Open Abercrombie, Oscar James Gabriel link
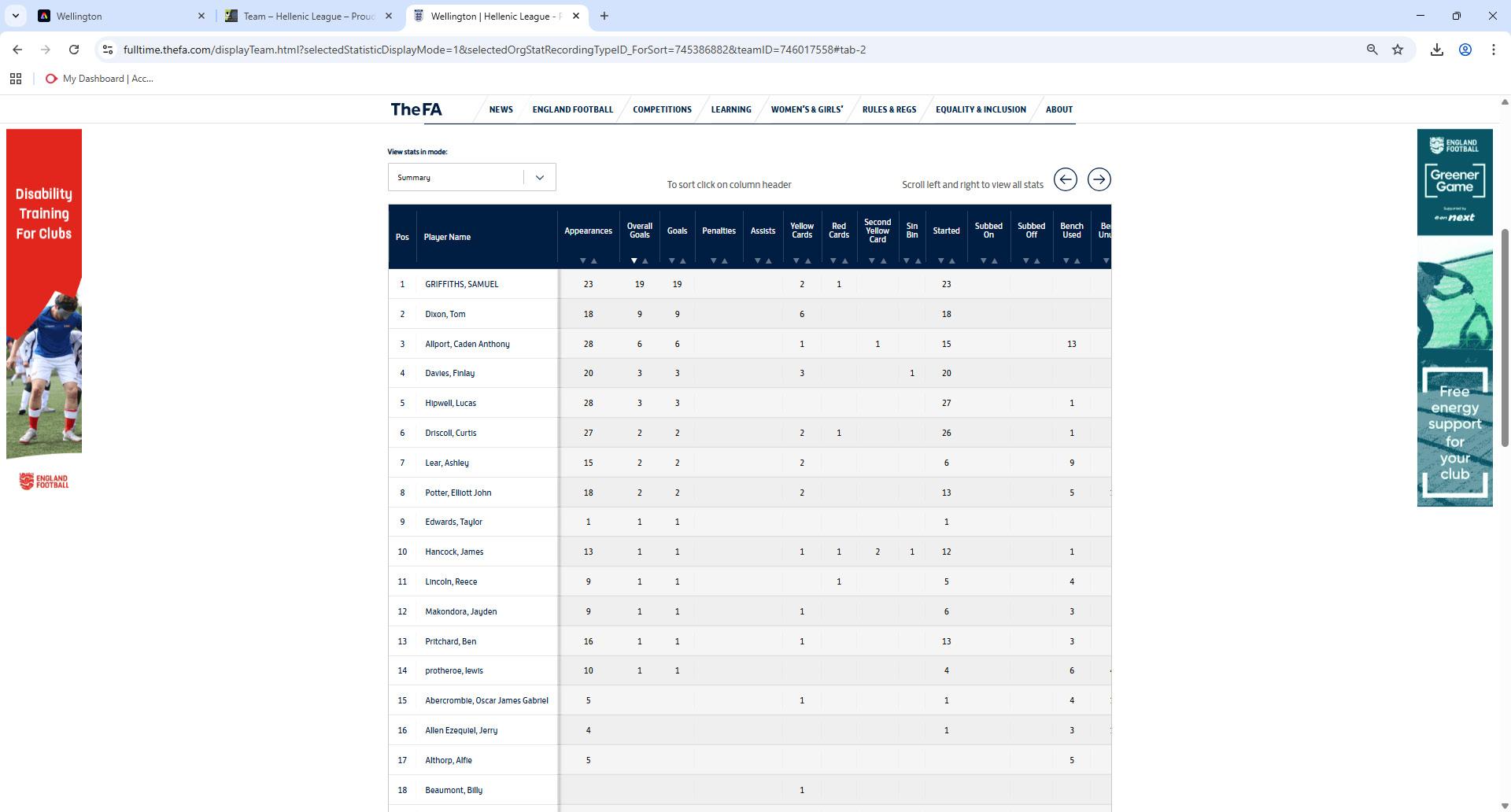The height and width of the screenshot is (812, 1511). pos(486,700)
